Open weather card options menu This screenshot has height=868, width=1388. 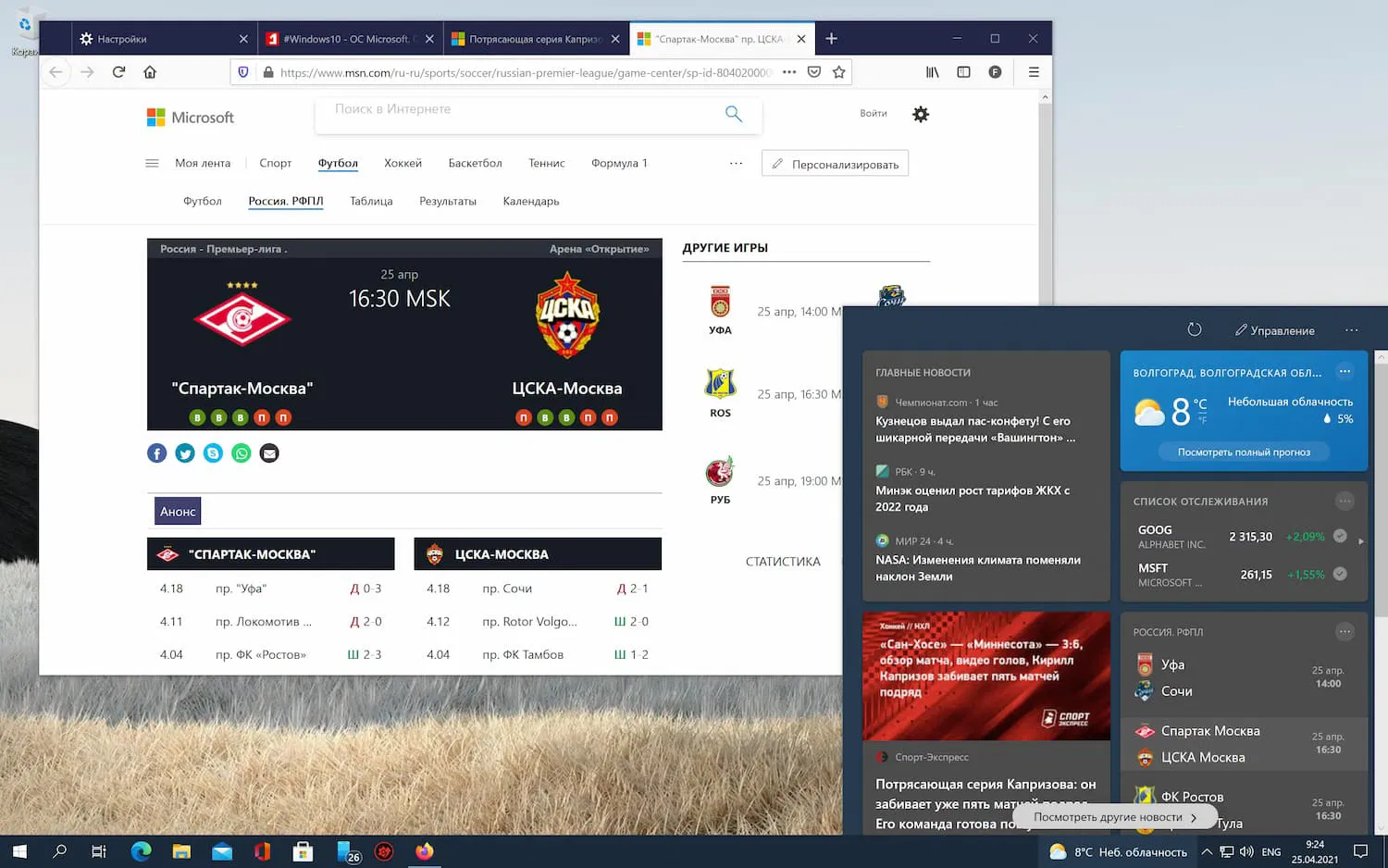point(1345,371)
